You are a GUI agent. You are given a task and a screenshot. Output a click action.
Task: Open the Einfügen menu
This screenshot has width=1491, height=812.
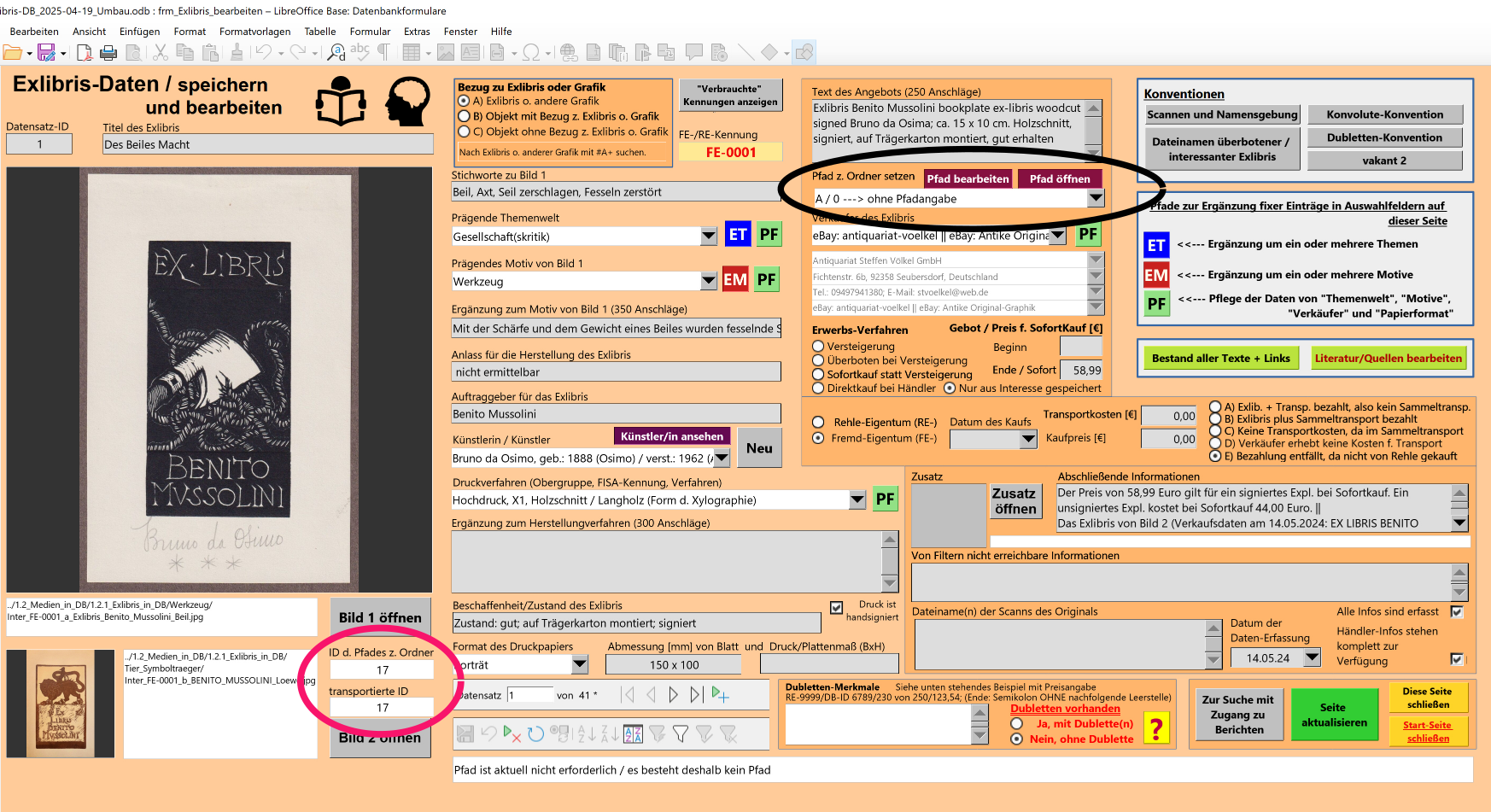[139, 32]
